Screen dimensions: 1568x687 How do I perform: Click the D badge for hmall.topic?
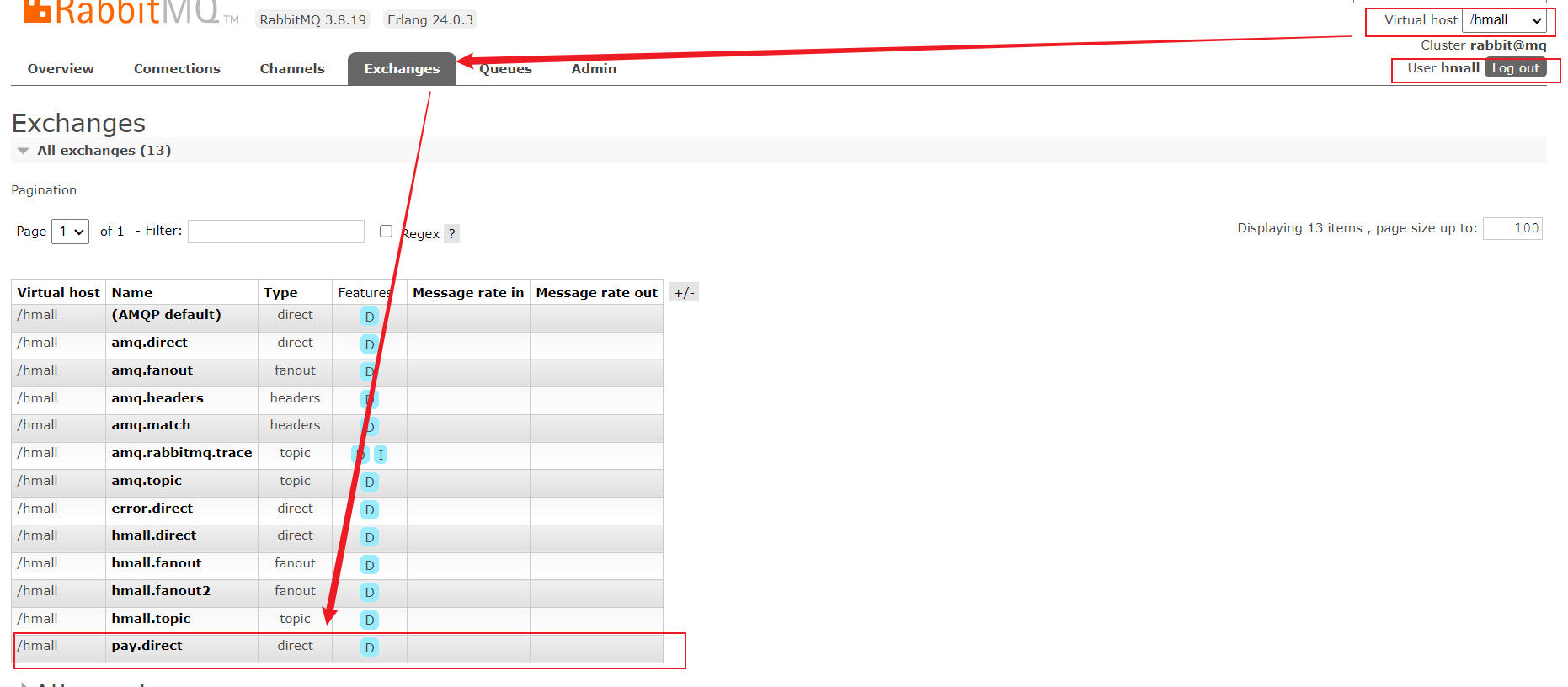pyautogui.click(x=370, y=620)
